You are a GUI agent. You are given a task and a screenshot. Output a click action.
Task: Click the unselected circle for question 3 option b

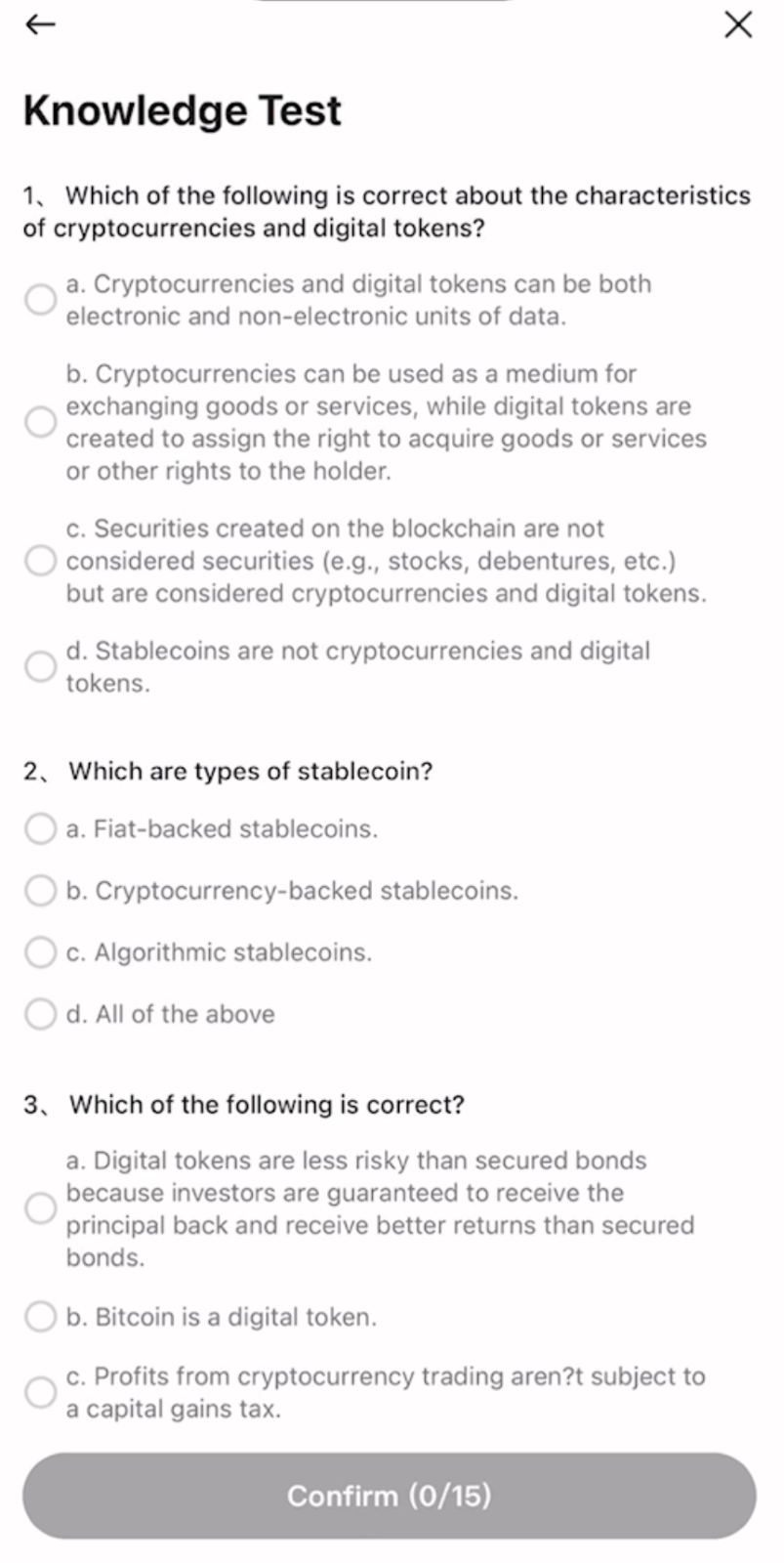click(40, 1316)
